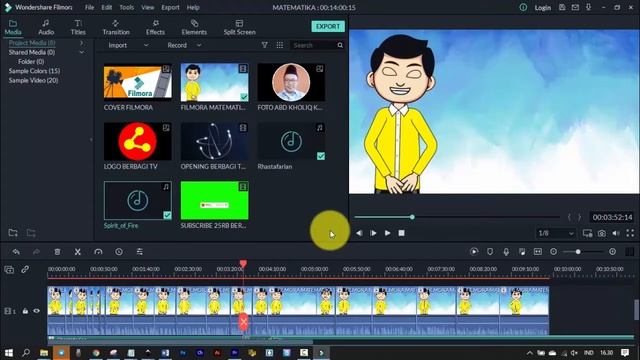The width and height of the screenshot is (640, 360).
Task: Toggle the track lock icon
Action: coord(25,311)
